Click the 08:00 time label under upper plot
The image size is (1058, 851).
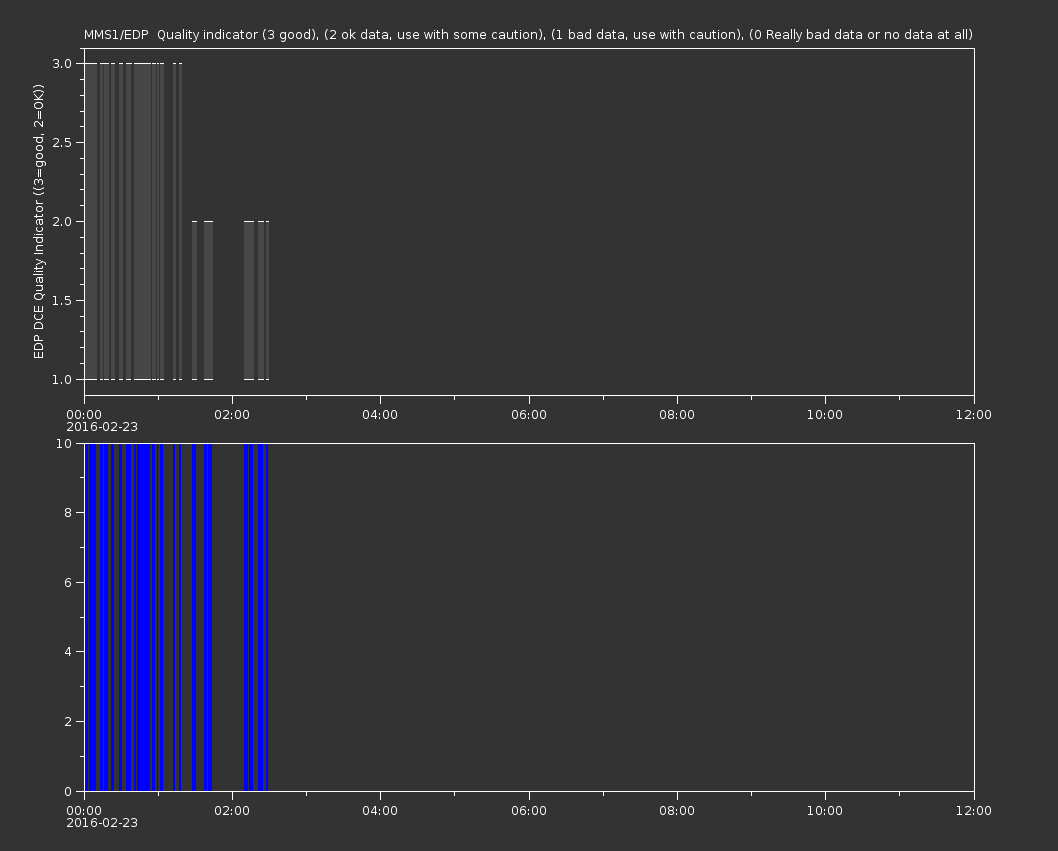click(x=677, y=414)
